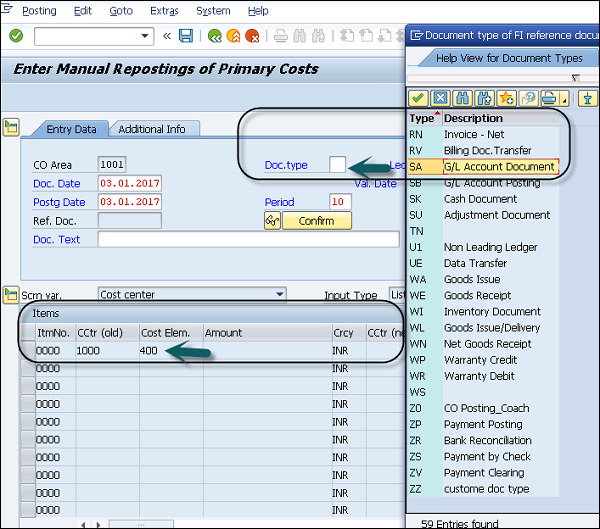Image resolution: width=600 pixels, height=529 pixels.
Task: Expand restrictions with the popup triangle arrow
Action: [x=575, y=77]
